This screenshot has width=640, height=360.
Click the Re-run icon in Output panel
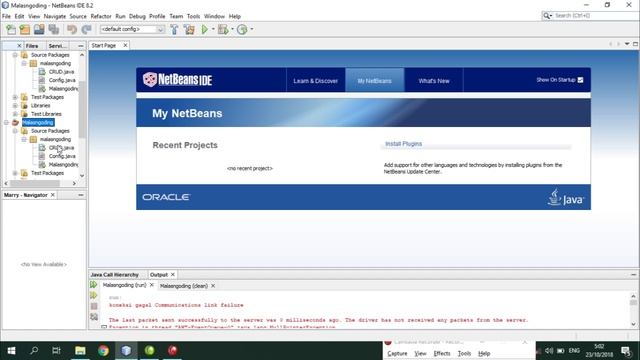94,284
